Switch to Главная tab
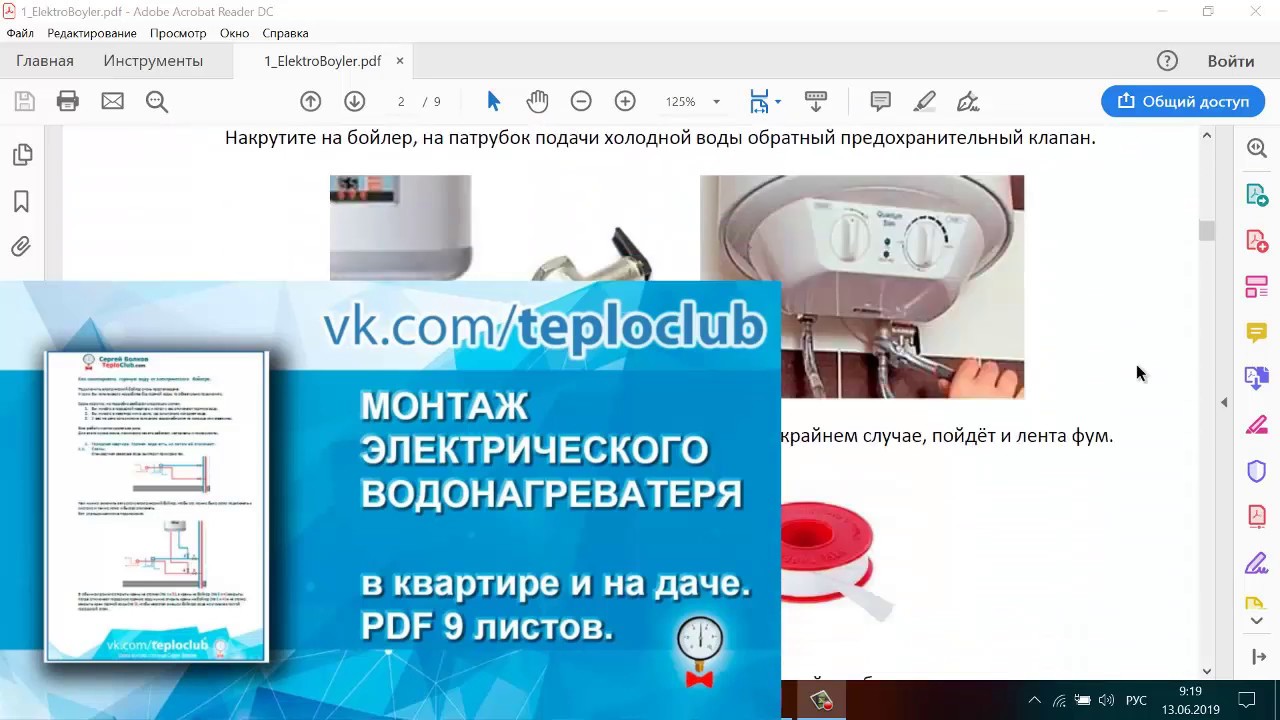Viewport: 1280px width, 720px height. click(x=45, y=61)
